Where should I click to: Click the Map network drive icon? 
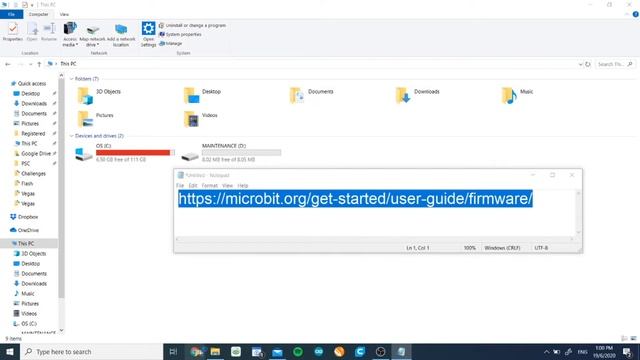(x=93, y=30)
